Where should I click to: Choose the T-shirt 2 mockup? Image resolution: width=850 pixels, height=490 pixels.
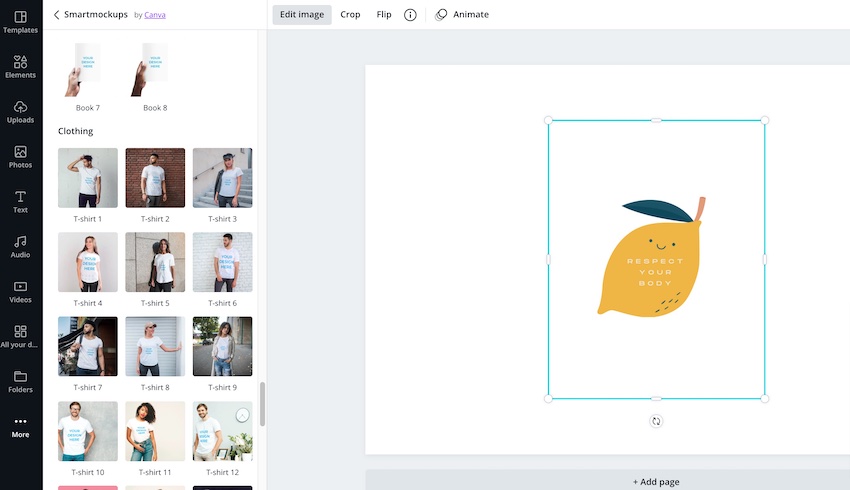coord(155,178)
